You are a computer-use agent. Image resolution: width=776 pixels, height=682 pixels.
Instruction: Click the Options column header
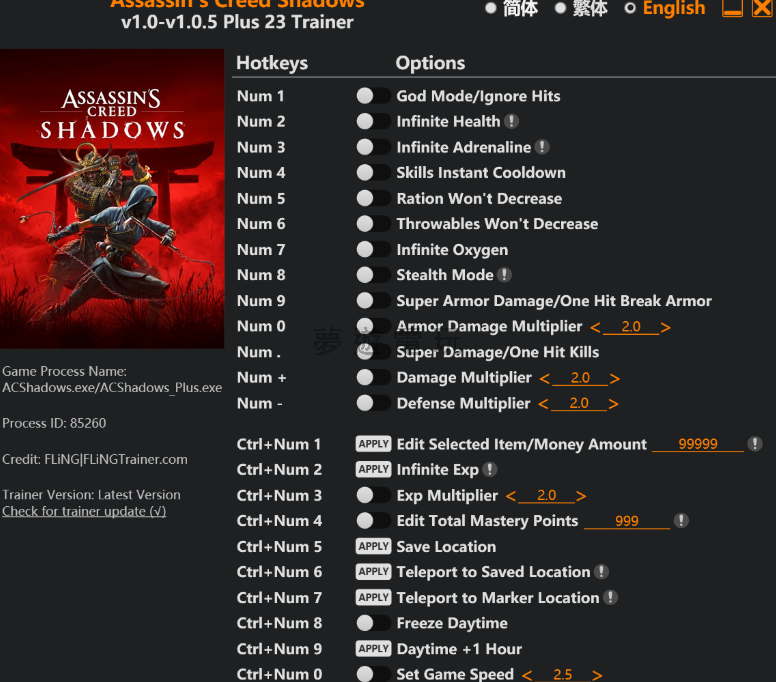430,63
